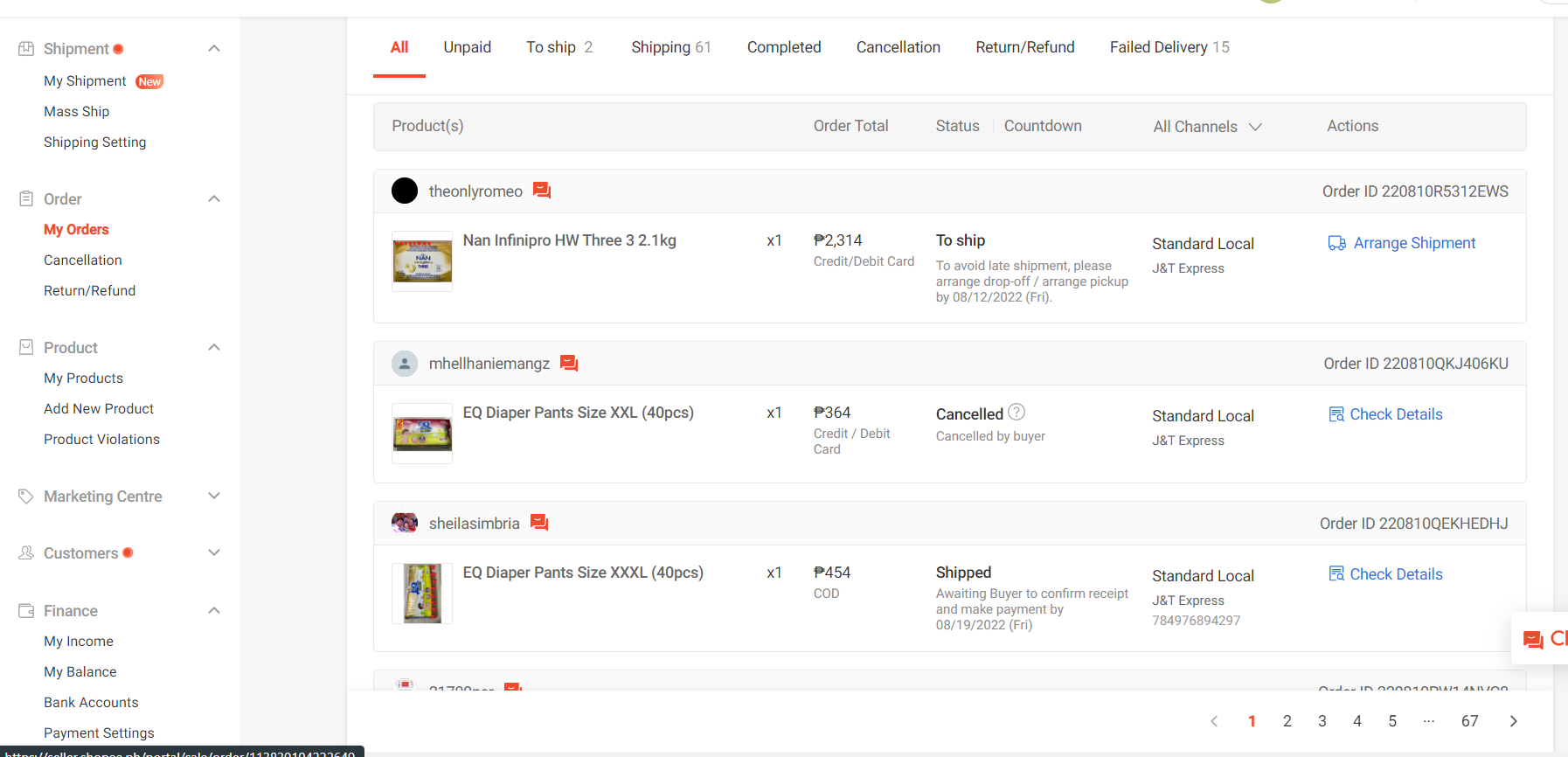The width and height of the screenshot is (1568, 757).
Task: Click sheilasimbria's avatar
Action: click(405, 523)
